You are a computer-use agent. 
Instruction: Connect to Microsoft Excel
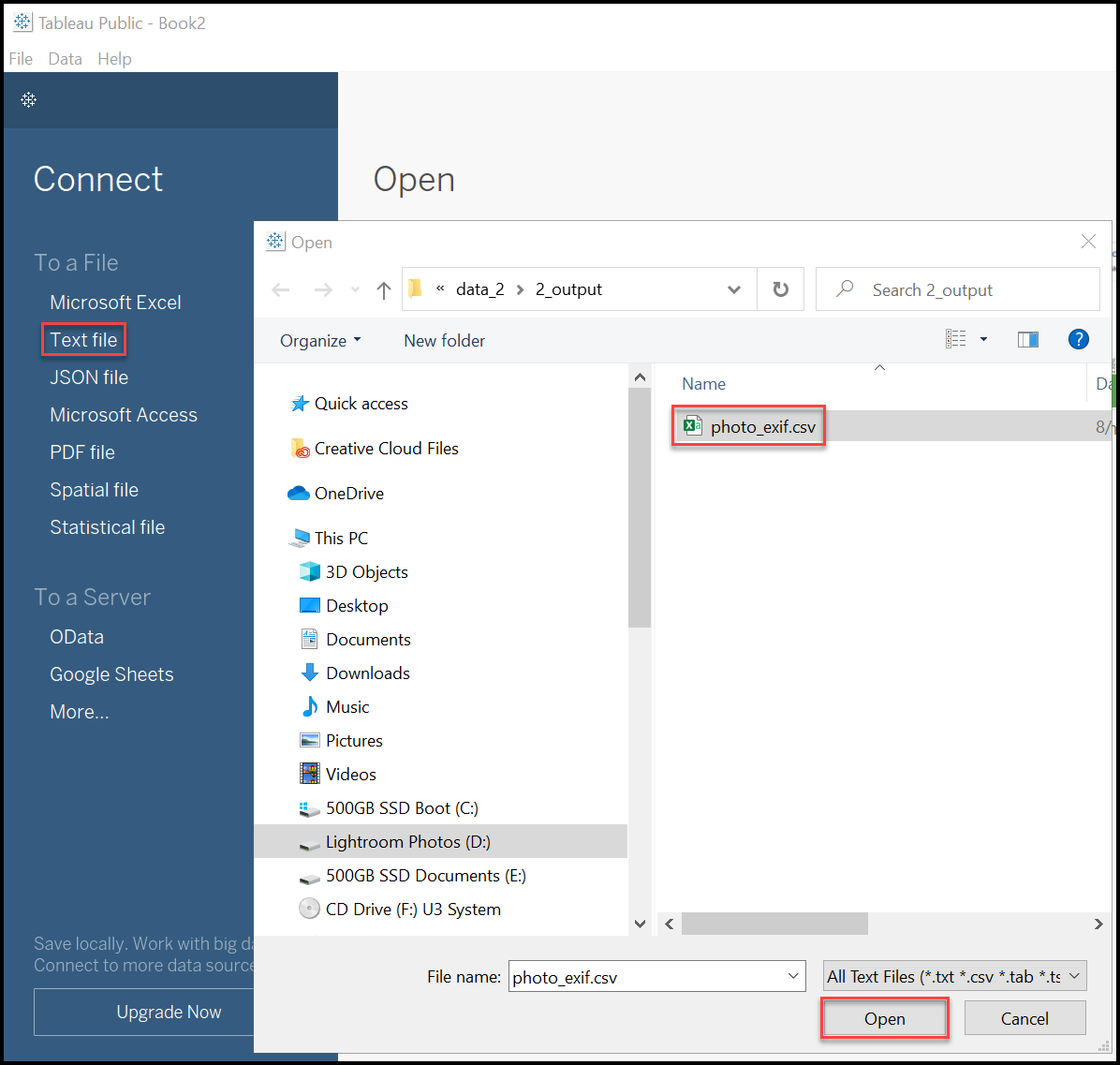pyautogui.click(x=116, y=303)
